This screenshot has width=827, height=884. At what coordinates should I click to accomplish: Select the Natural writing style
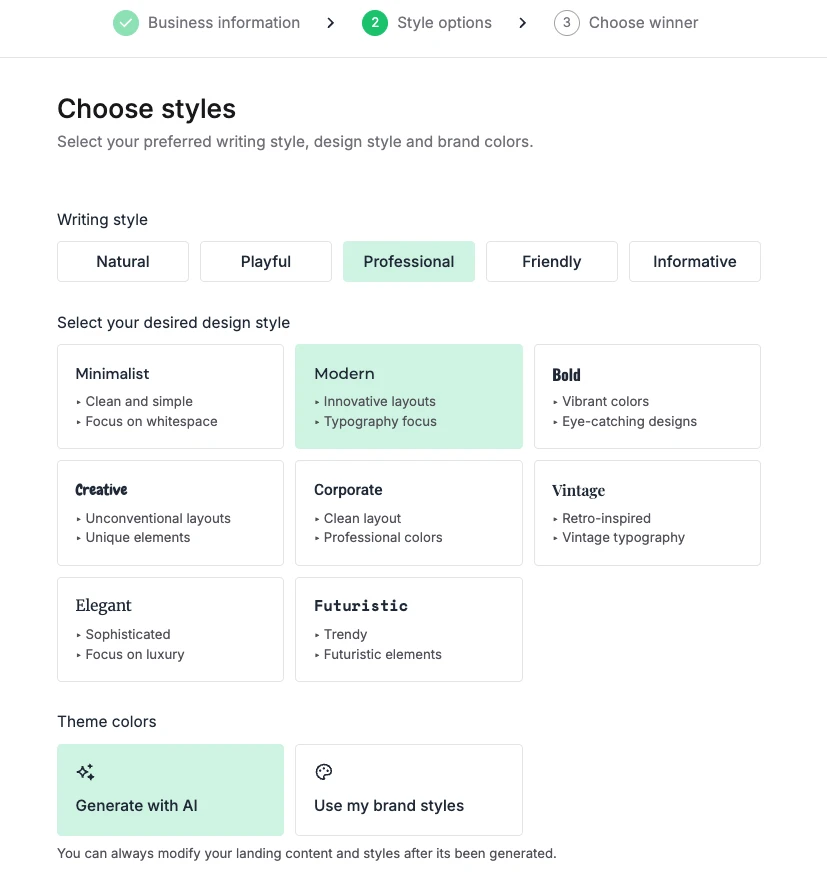click(123, 262)
